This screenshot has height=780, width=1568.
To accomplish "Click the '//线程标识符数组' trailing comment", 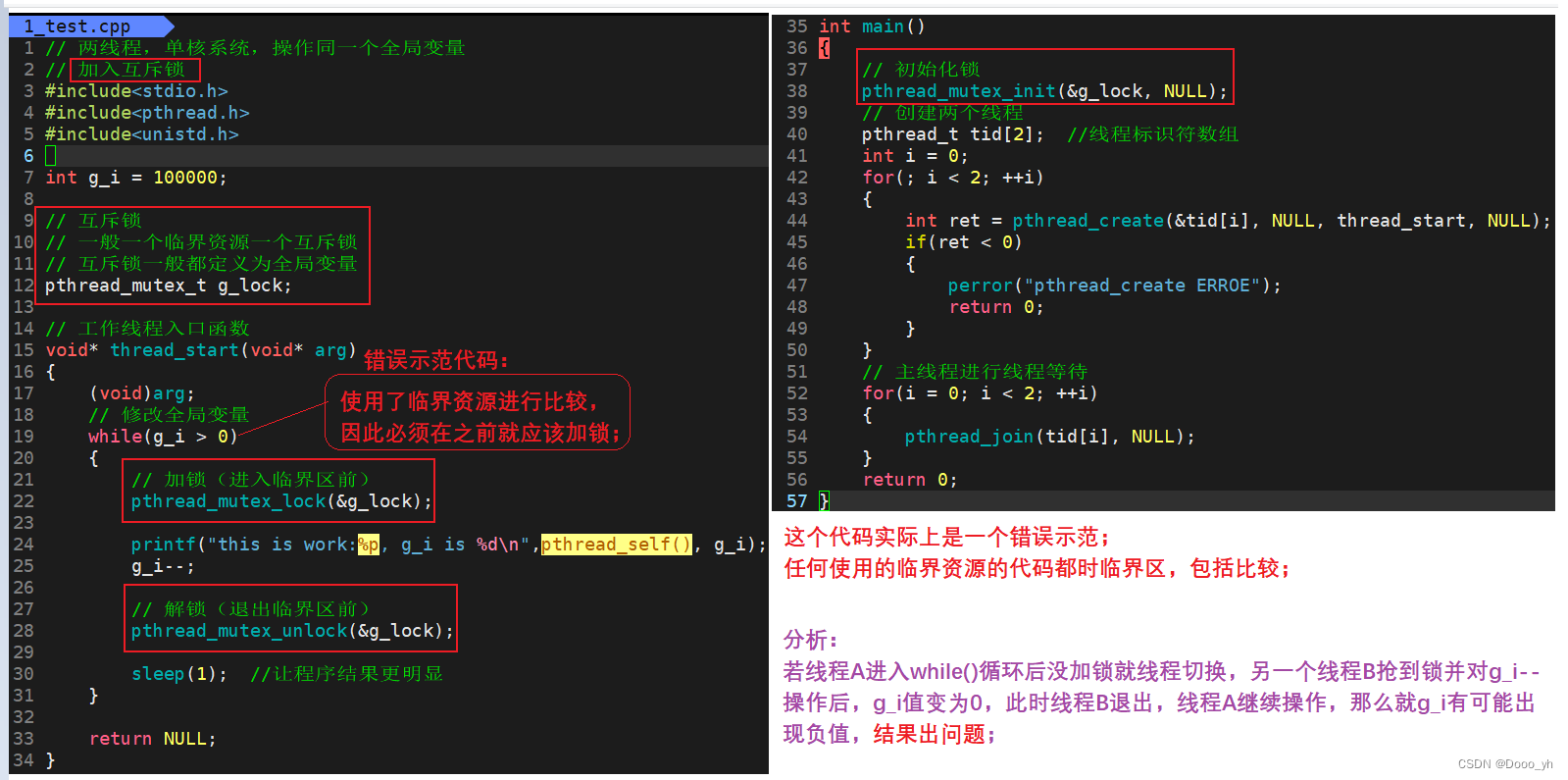I will point(1152,134).
